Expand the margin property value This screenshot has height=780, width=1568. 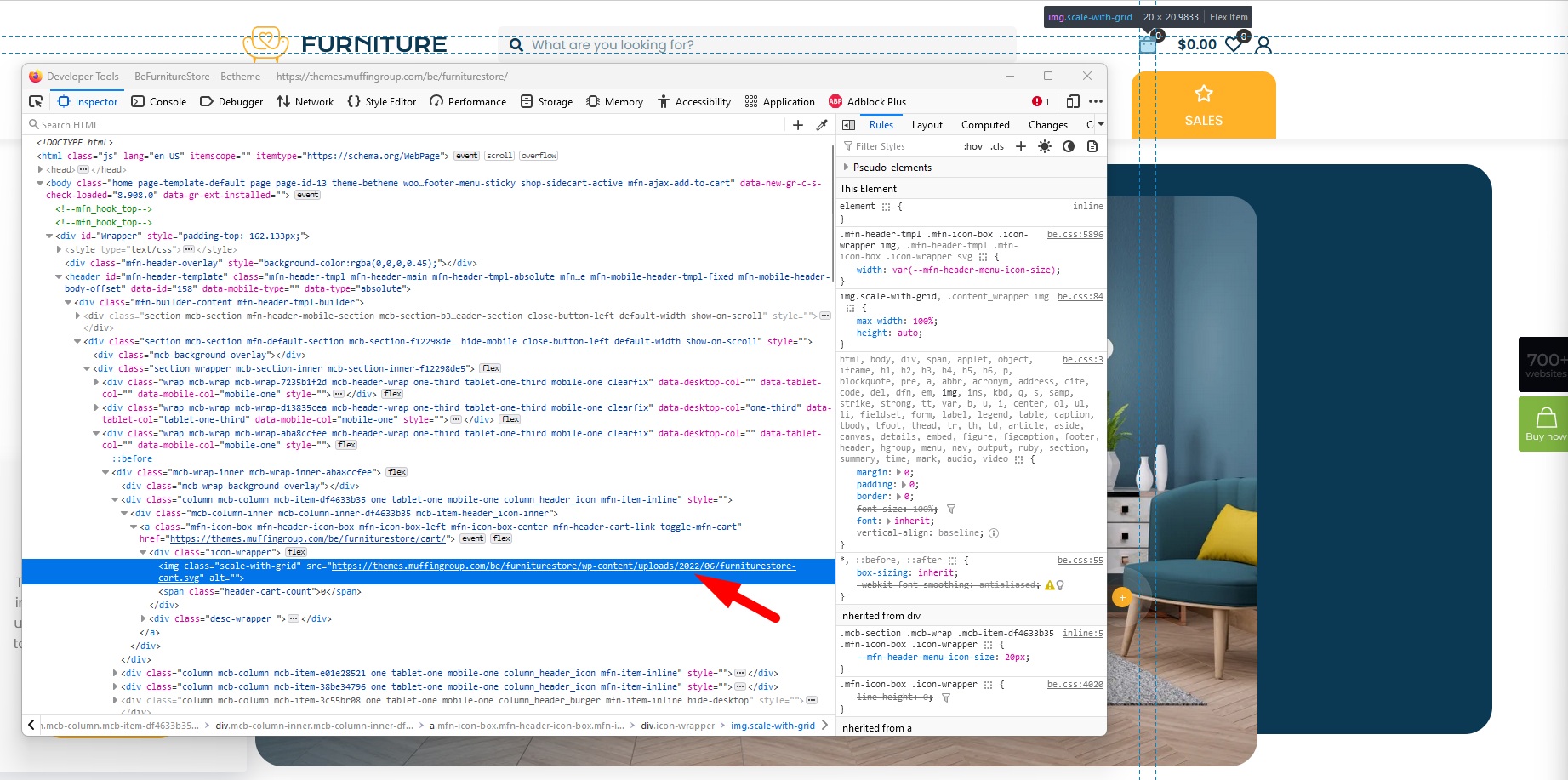pyautogui.click(x=899, y=473)
